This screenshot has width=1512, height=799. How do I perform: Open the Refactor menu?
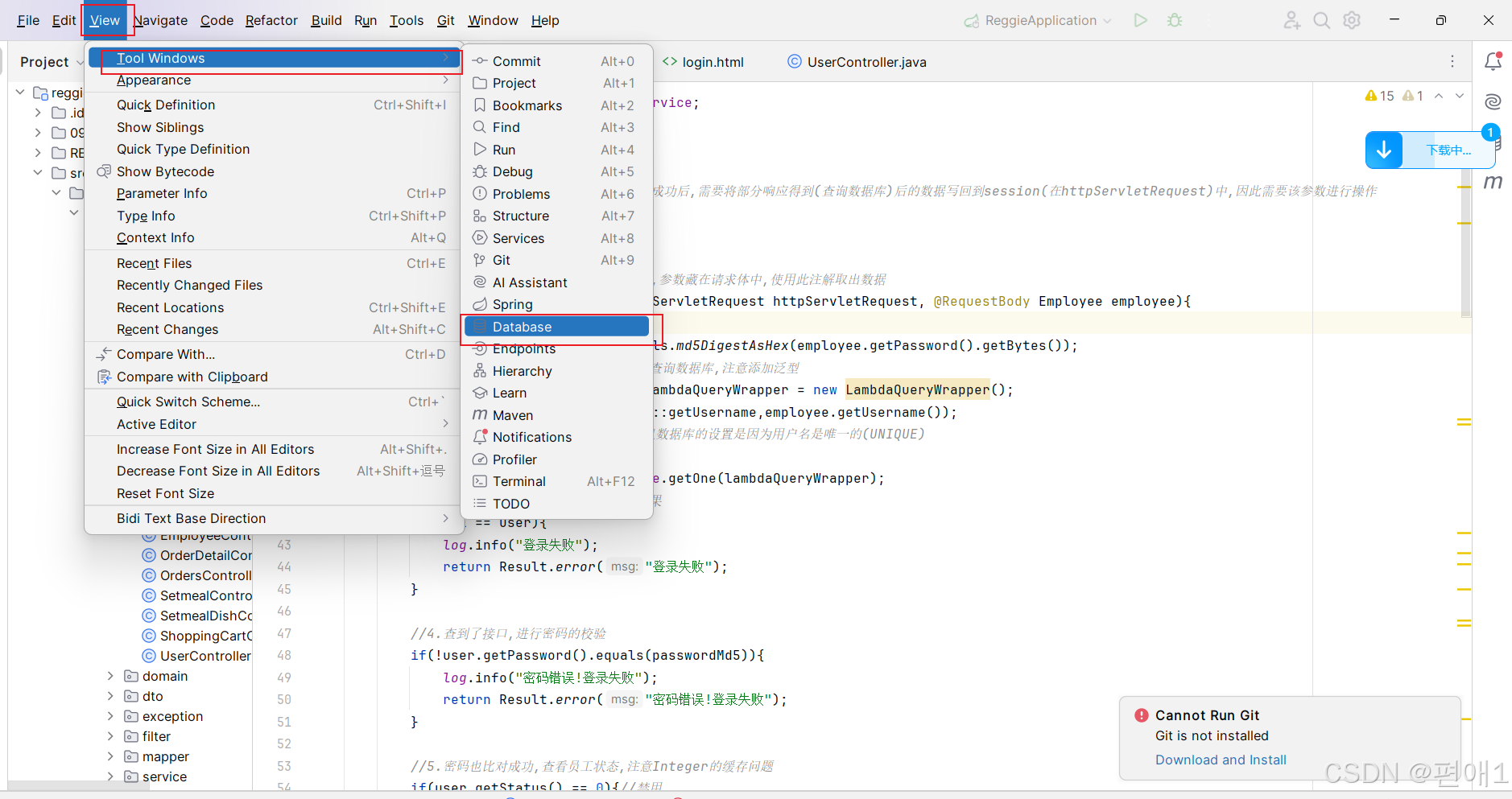[x=271, y=20]
